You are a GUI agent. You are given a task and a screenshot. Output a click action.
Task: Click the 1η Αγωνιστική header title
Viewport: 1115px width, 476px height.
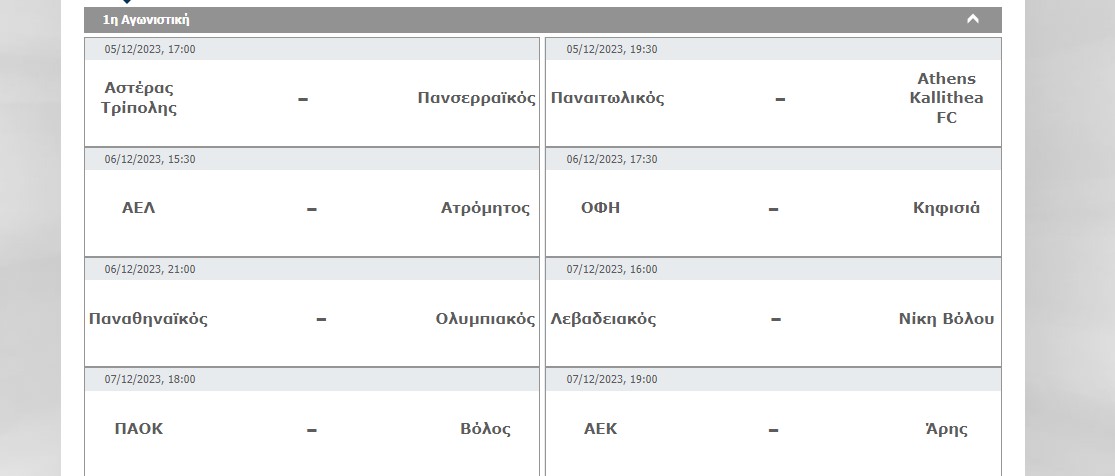tap(146, 19)
